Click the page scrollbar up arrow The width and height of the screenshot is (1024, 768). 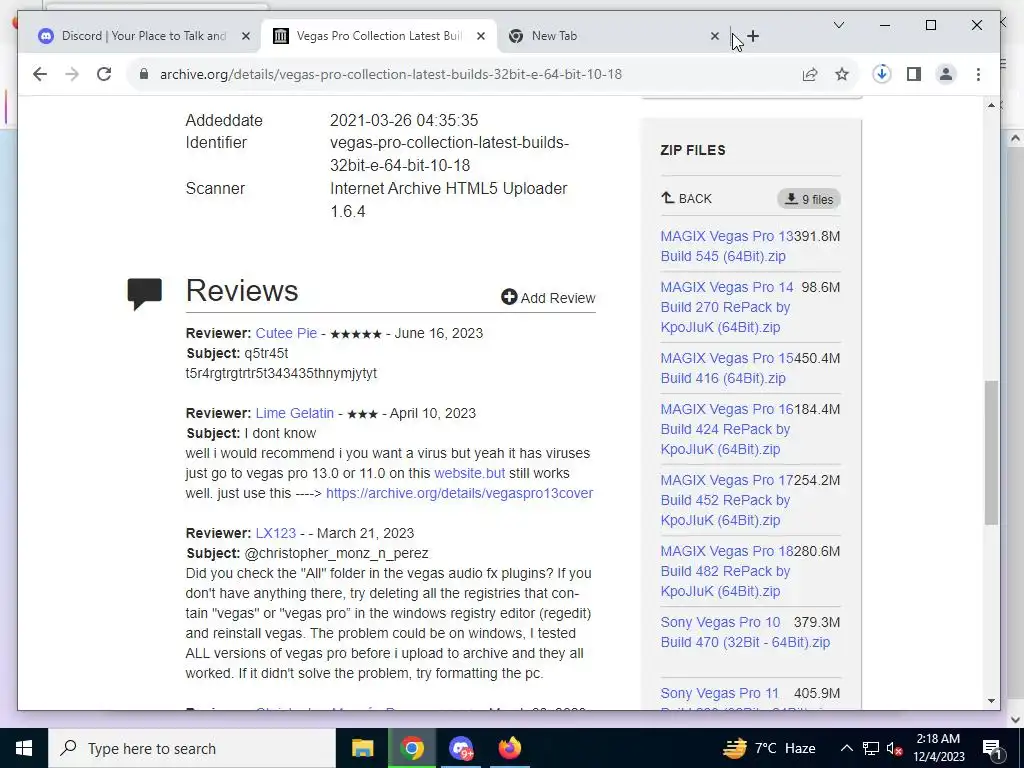[991, 105]
